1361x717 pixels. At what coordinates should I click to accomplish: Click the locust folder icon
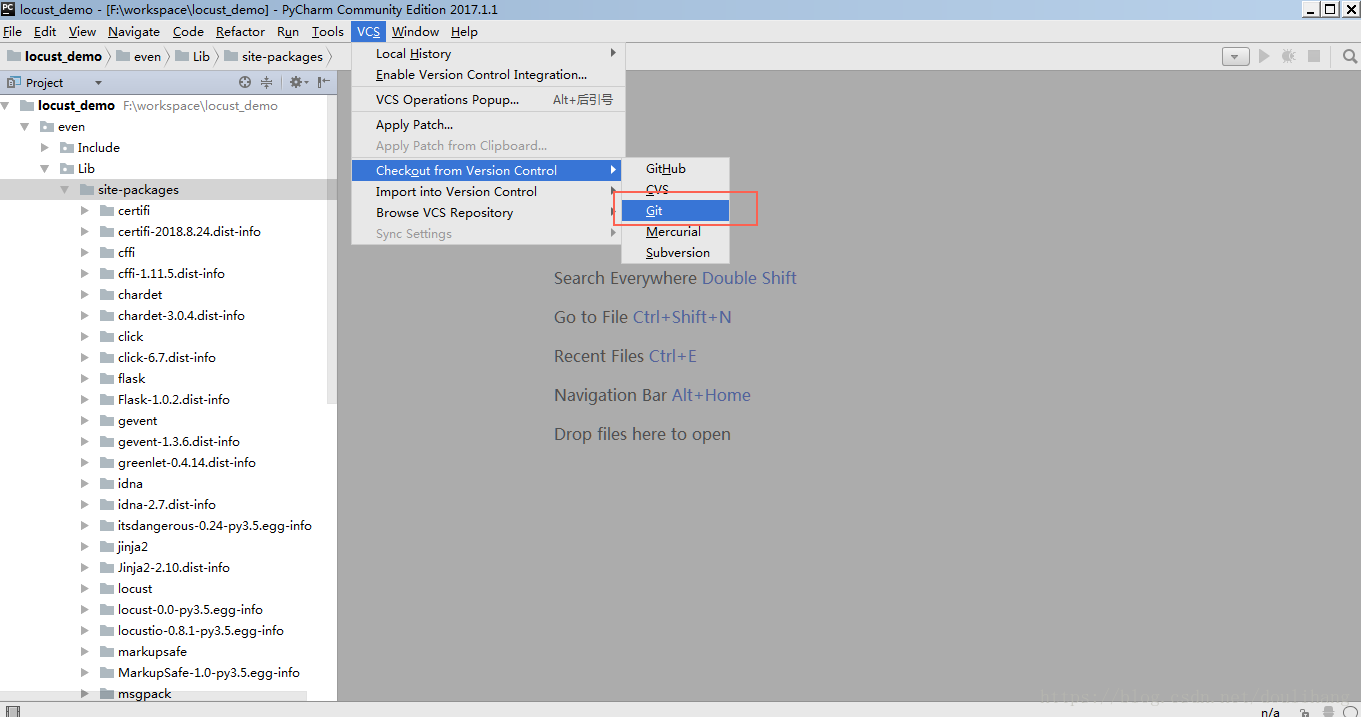click(x=108, y=588)
